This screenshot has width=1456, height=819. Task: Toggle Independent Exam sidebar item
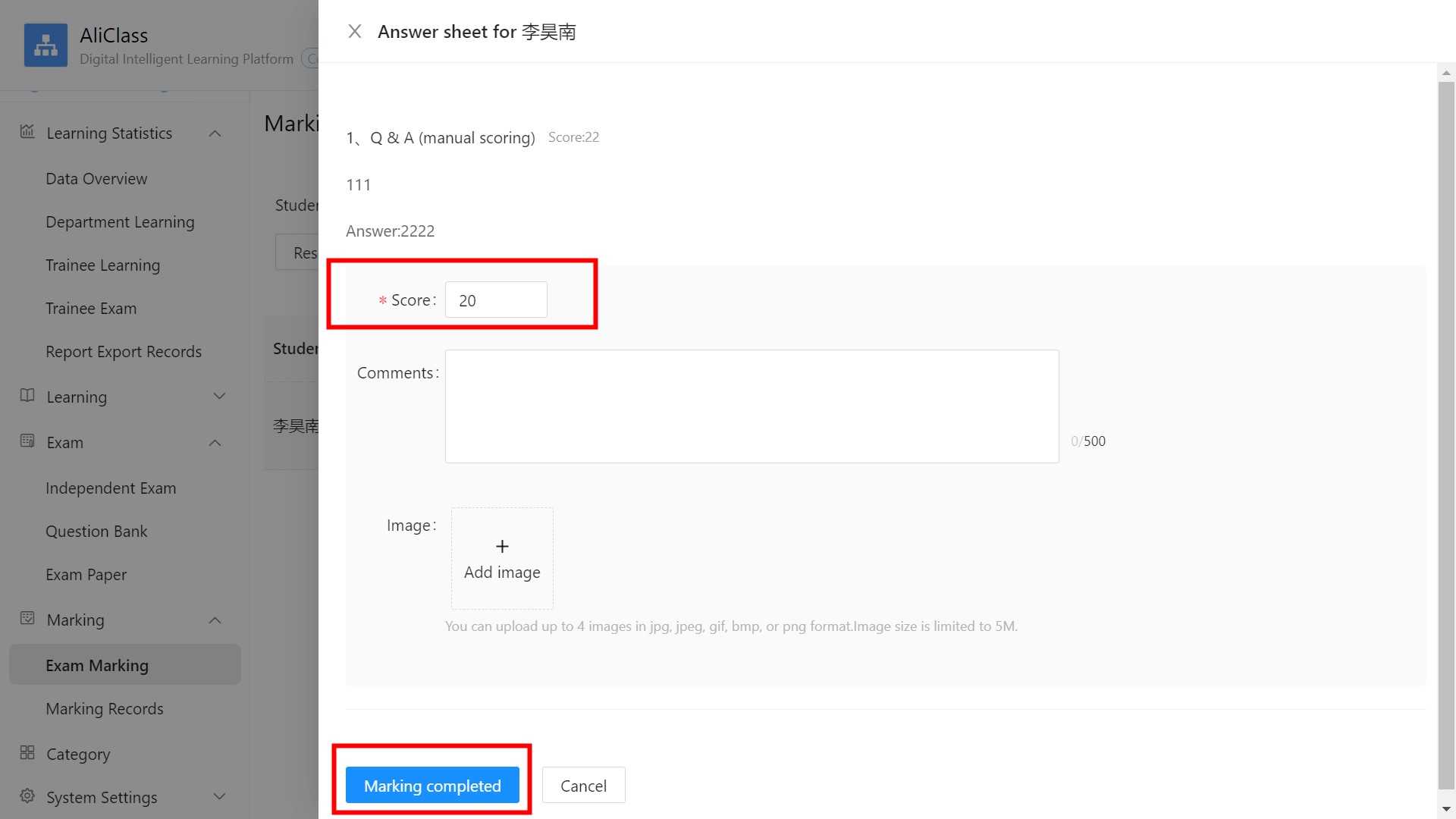[x=111, y=487]
